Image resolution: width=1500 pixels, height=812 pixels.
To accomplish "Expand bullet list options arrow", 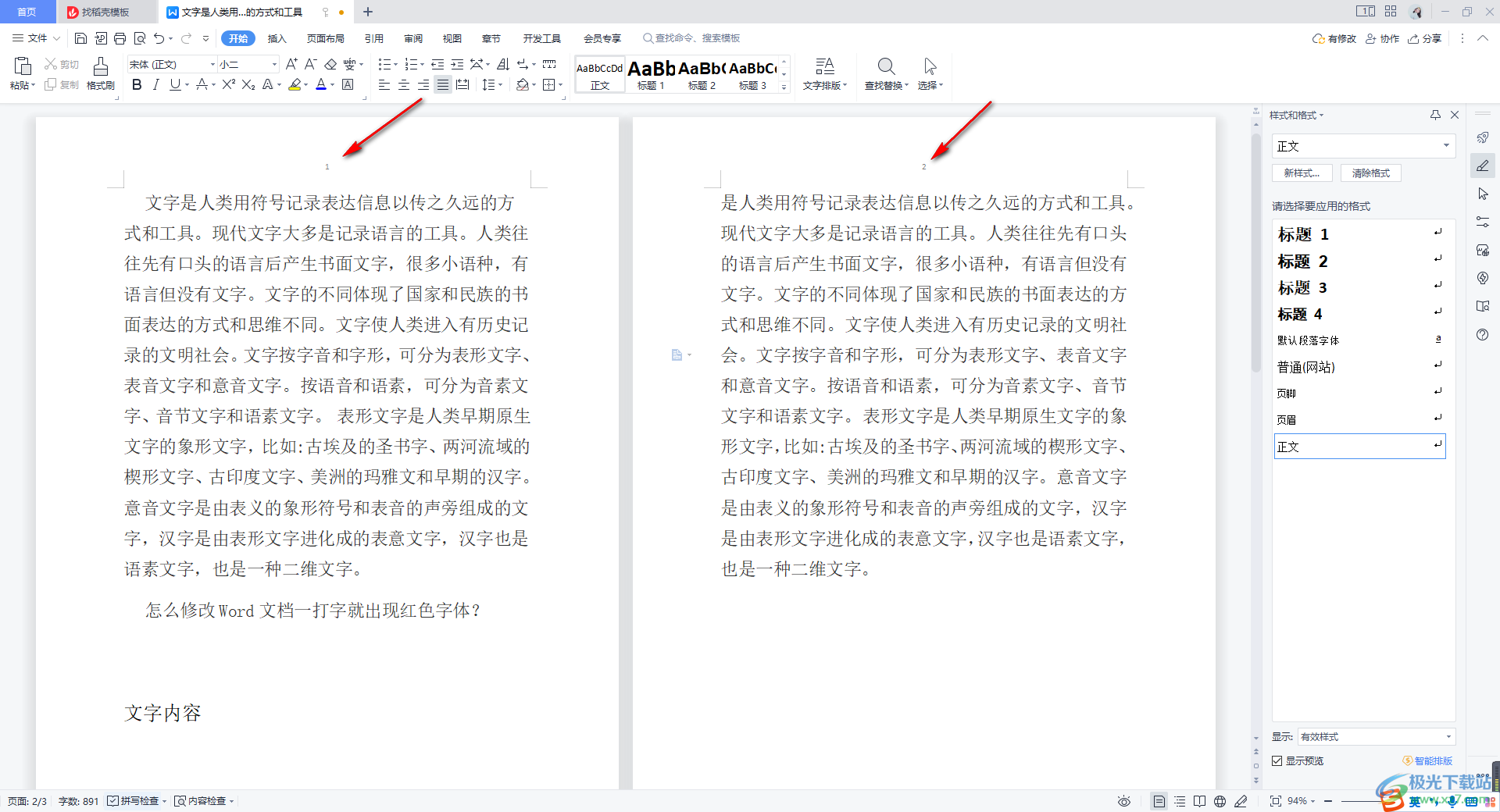I will [395, 65].
